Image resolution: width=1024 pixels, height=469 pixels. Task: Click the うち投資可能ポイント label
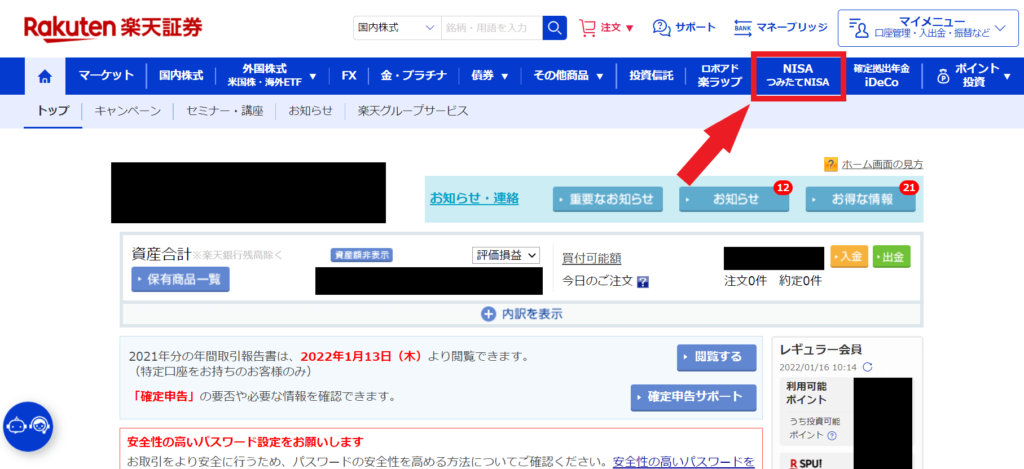814,428
